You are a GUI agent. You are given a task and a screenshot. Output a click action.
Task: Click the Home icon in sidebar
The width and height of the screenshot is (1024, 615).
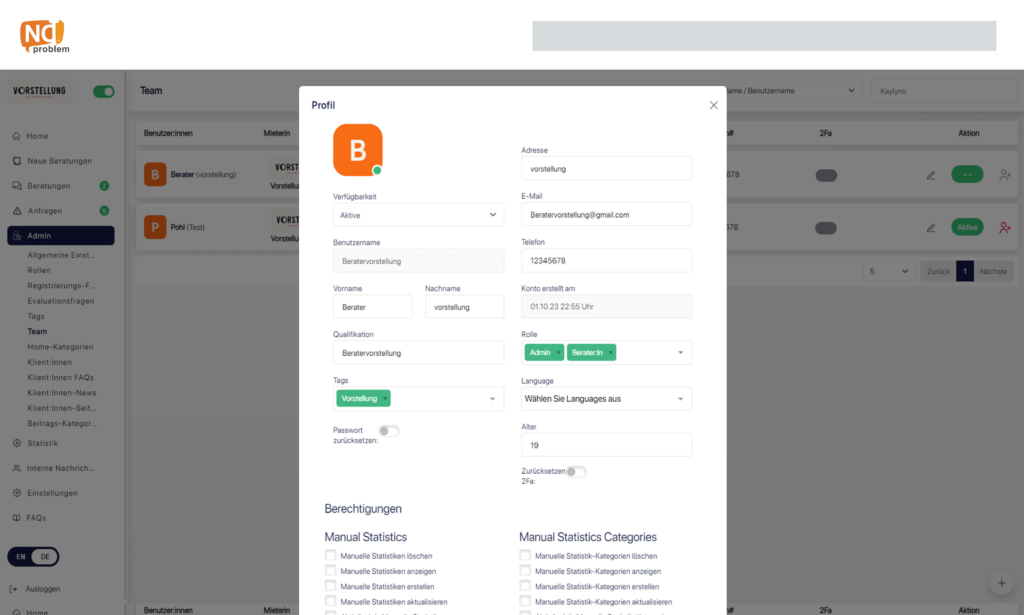[16, 136]
